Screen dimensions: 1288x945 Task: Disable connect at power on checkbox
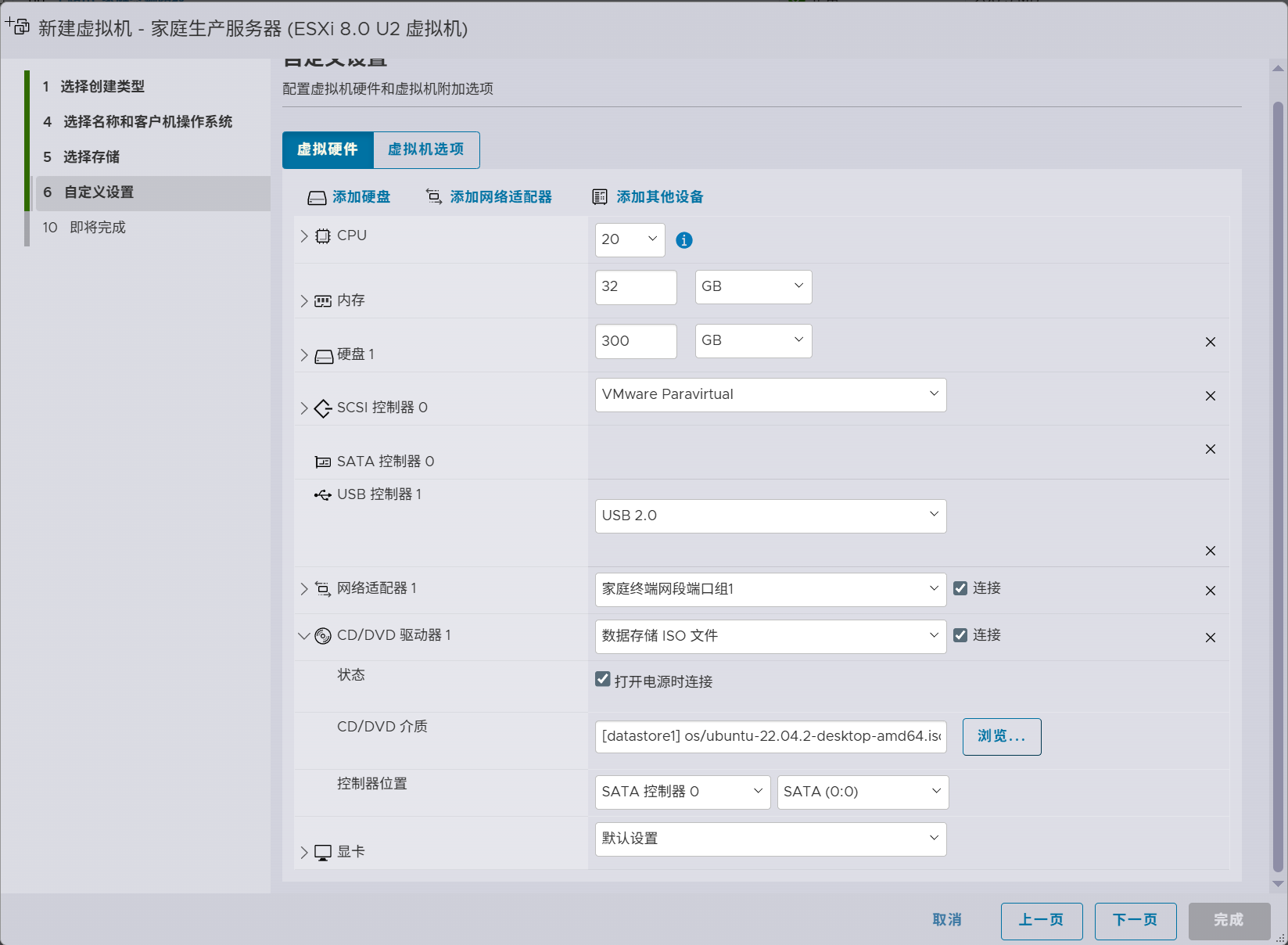click(603, 679)
